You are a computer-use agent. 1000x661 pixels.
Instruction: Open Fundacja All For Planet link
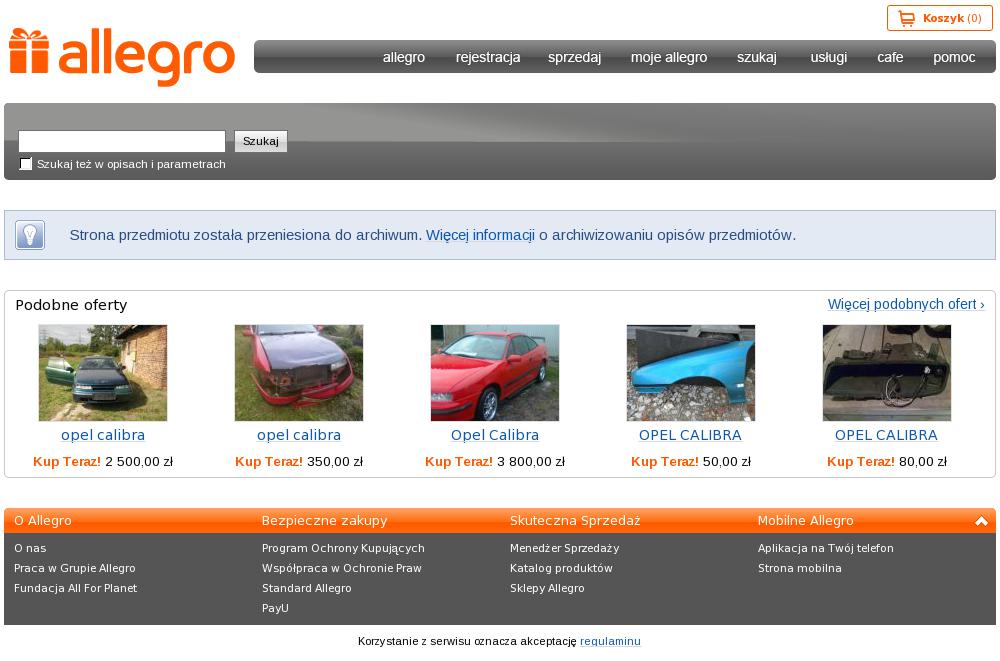tap(75, 588)
